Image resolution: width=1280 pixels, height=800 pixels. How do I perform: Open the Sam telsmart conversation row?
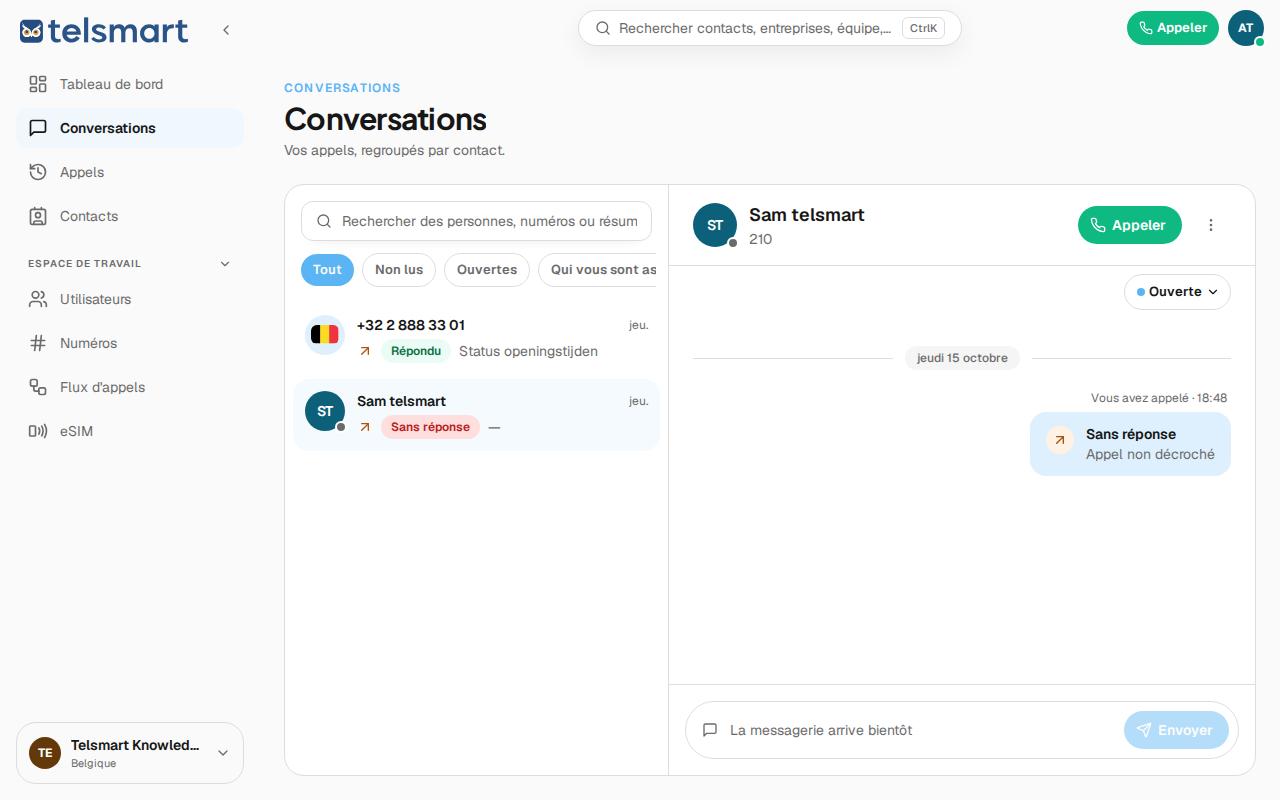(x=476, y=414)
